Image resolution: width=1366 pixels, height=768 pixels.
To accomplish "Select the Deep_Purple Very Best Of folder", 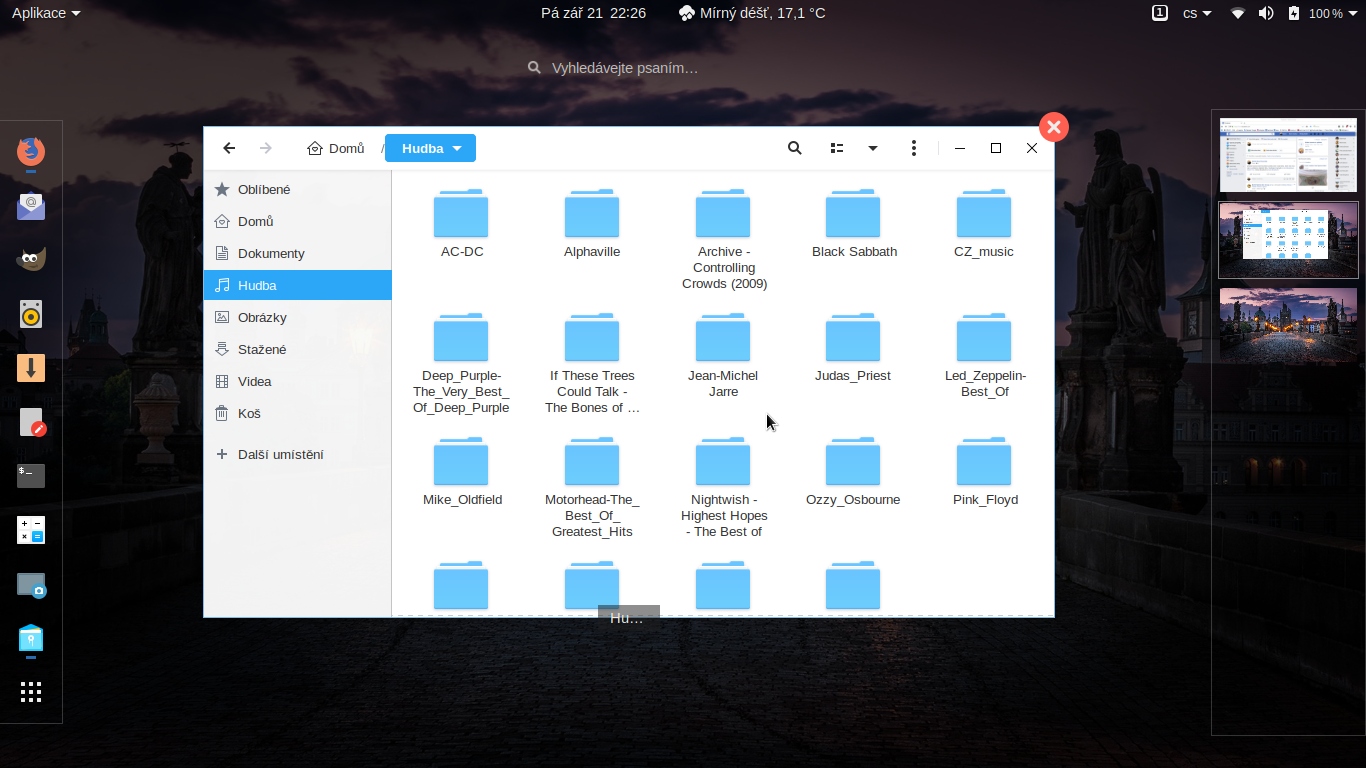I will (461, 363).
